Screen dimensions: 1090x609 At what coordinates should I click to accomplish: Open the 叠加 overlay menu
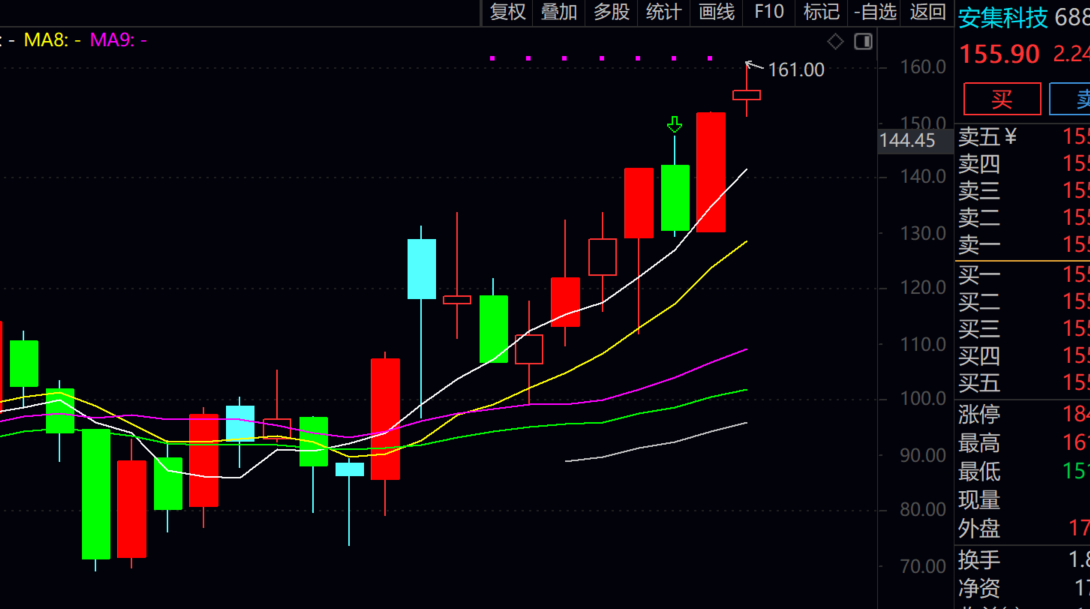point(559,12)
